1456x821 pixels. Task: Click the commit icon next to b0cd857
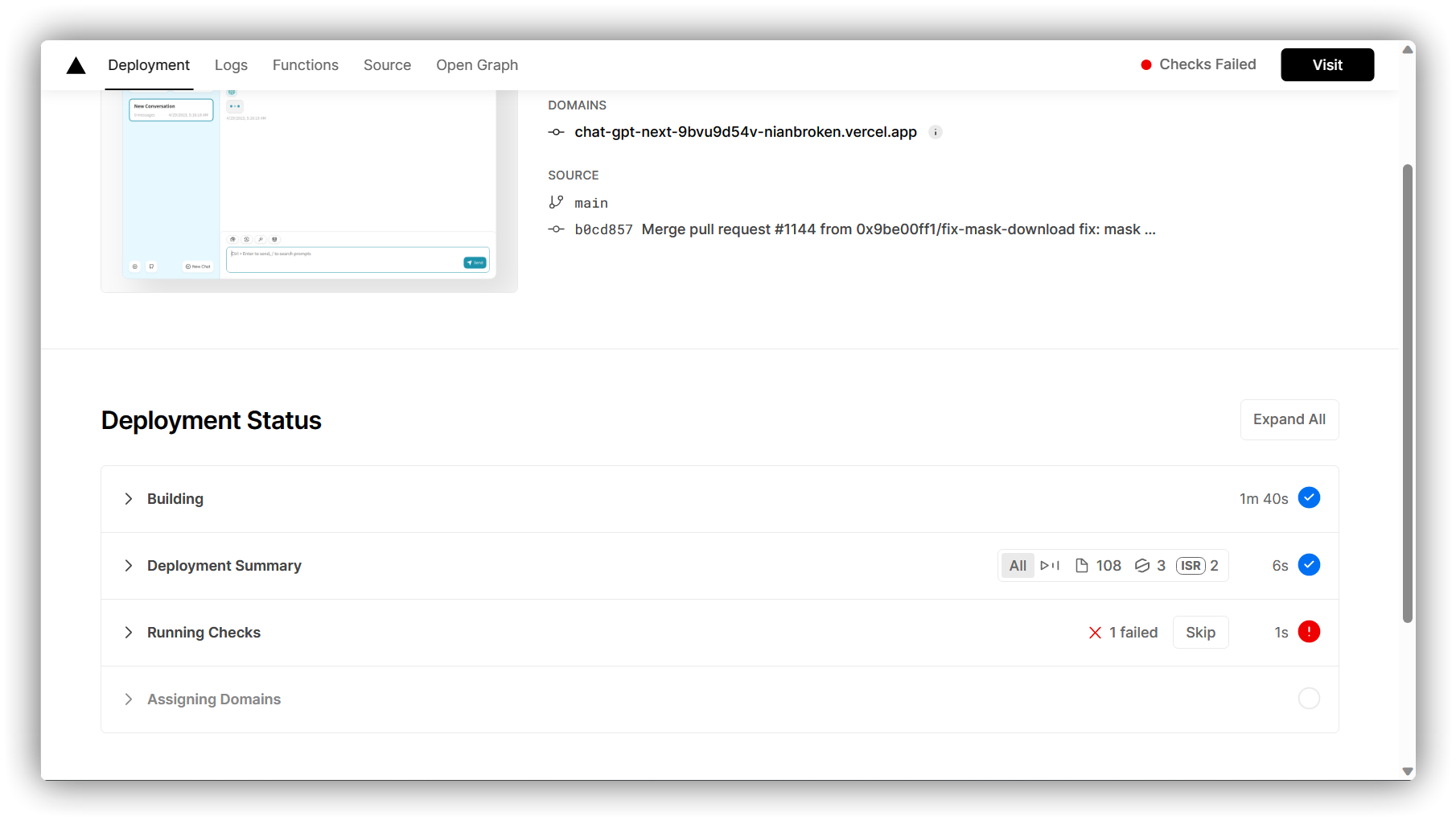(557, 229)
